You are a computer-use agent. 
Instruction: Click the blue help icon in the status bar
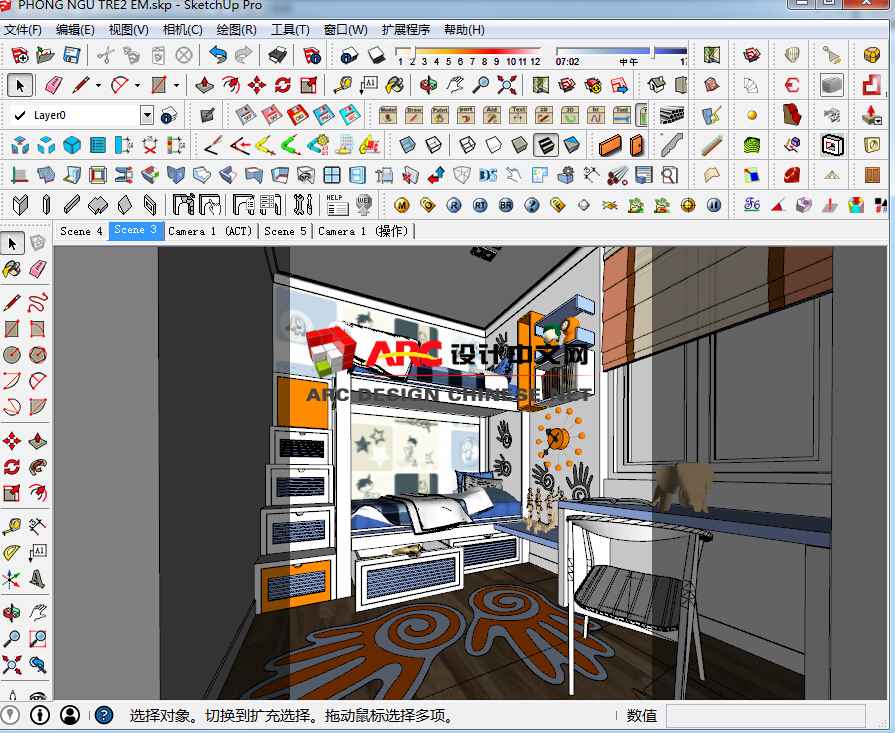tap(103, 715)
